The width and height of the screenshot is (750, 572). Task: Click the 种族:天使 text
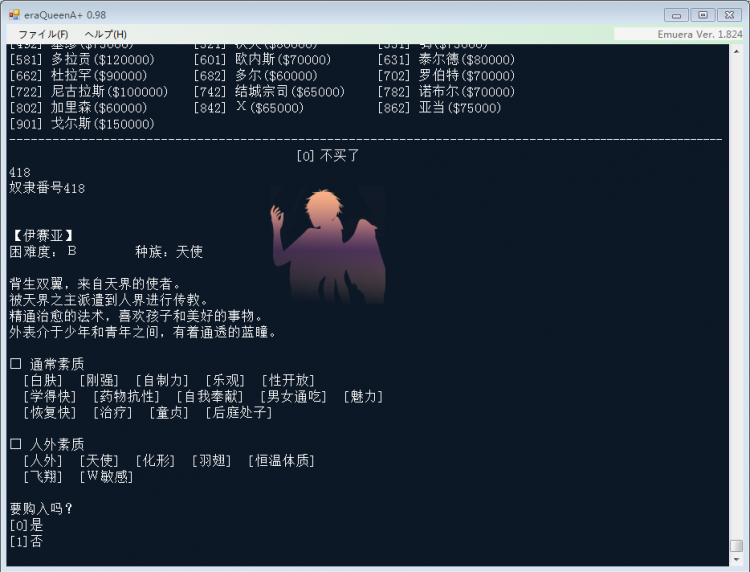pos(169,252)
